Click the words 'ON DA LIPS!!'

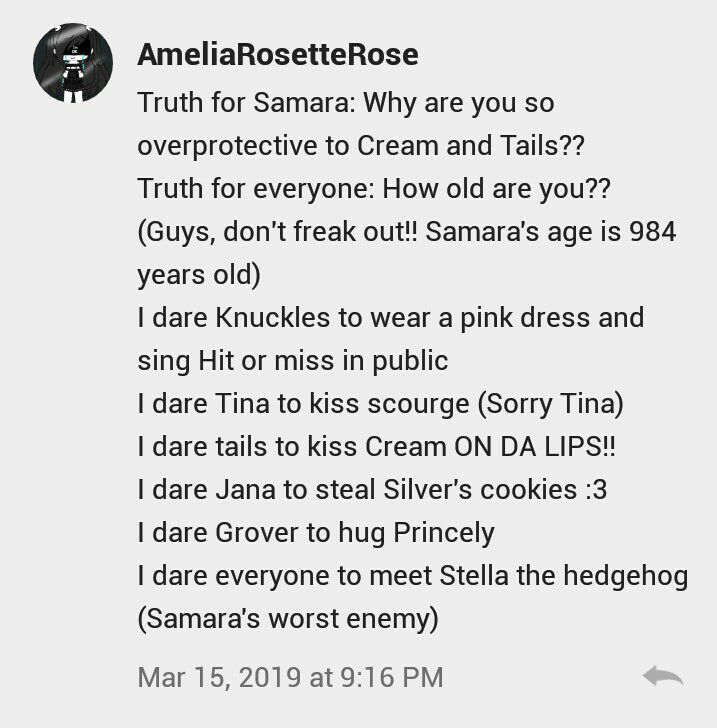pyautogui.click(x=534, y=447)
